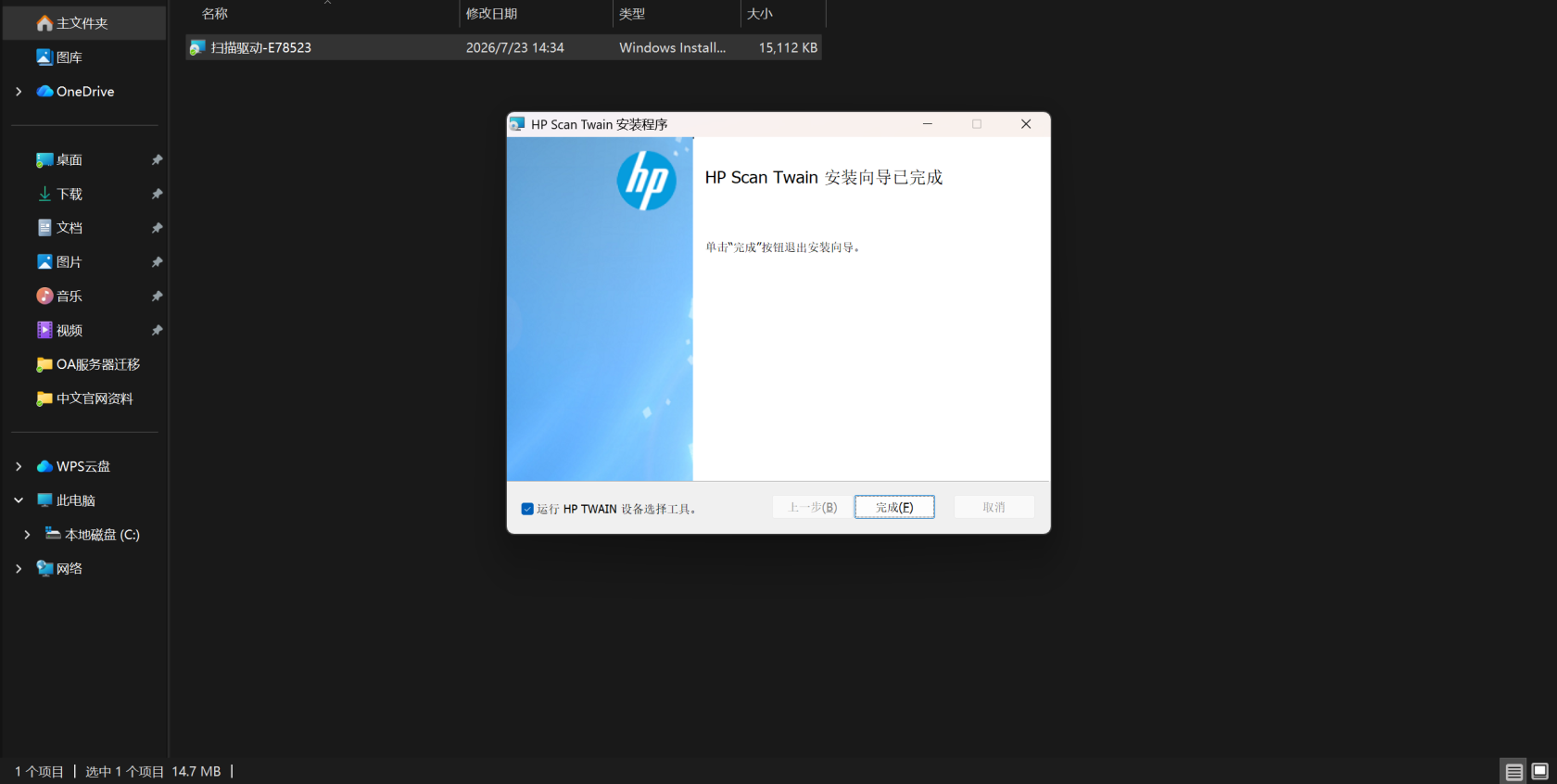Viewport: 1557px width, 784px height.
Task: Click the Home (主文件夹) house icon
Action: point(44,23)
